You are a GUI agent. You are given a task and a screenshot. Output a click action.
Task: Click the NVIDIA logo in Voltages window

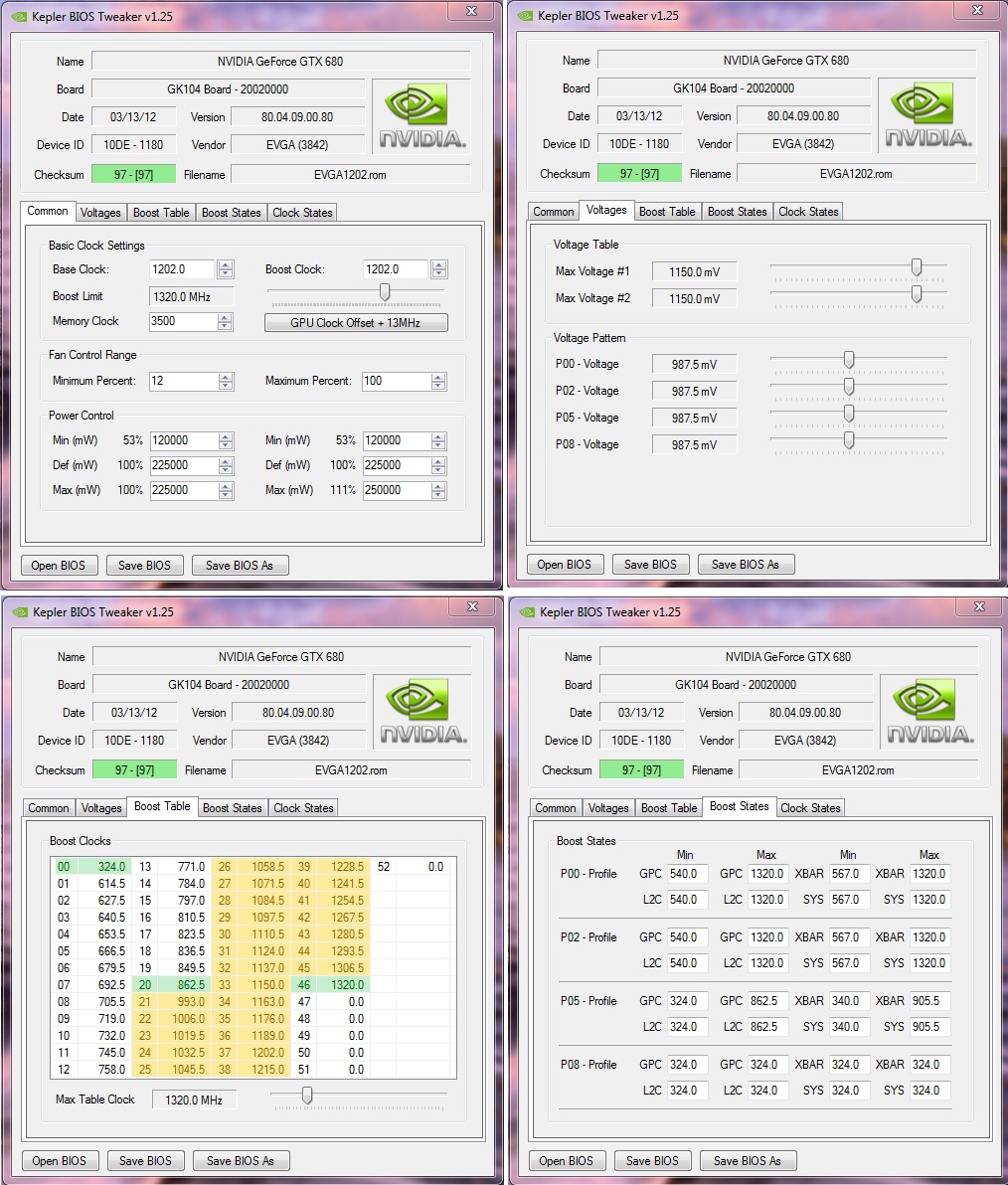(928, 115)
